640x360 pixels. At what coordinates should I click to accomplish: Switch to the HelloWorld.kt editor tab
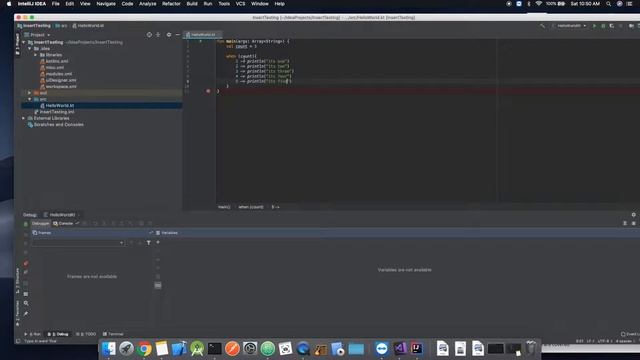[x=202, y=35]
